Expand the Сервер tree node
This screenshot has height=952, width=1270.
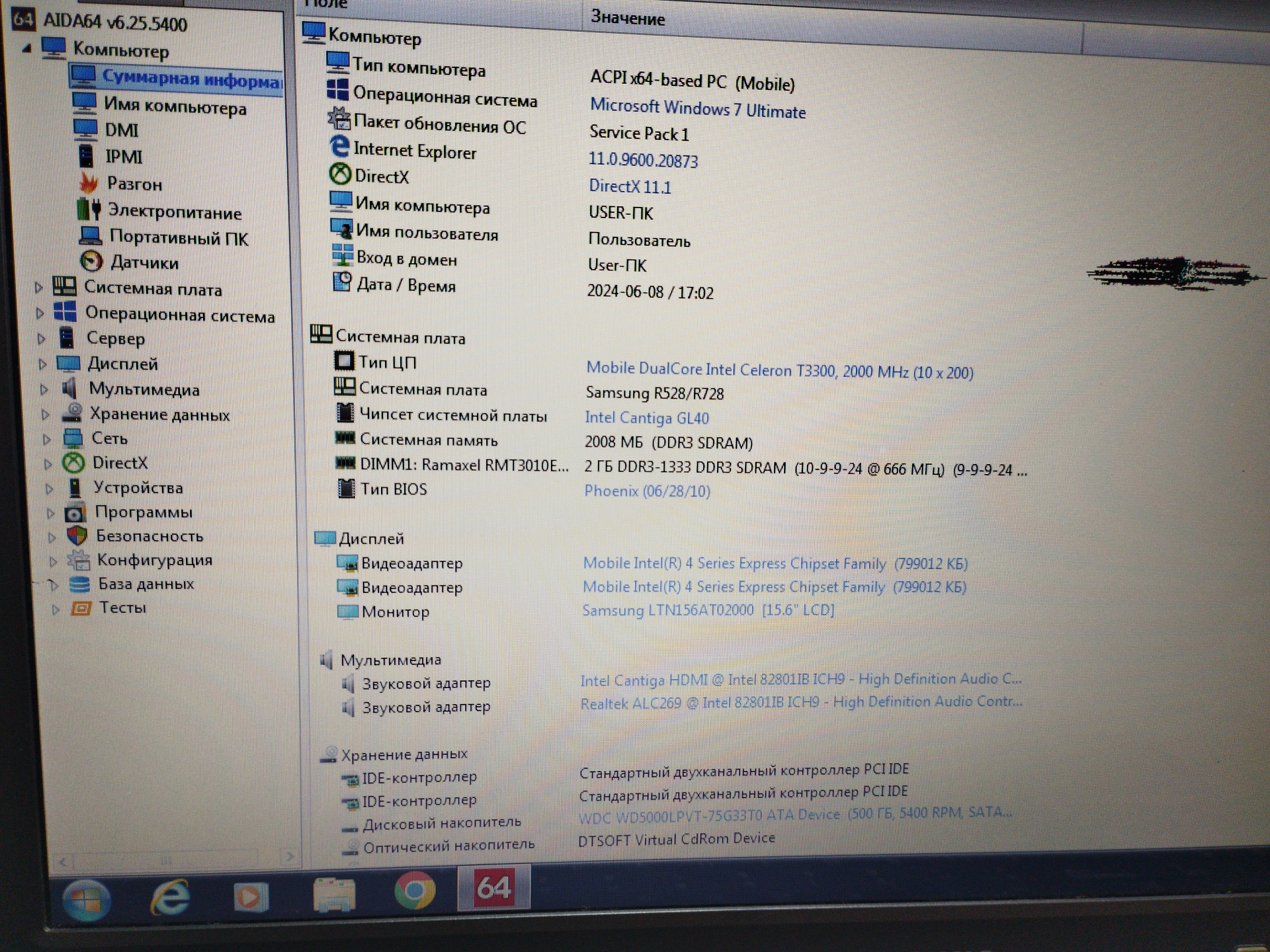[41, 338]
